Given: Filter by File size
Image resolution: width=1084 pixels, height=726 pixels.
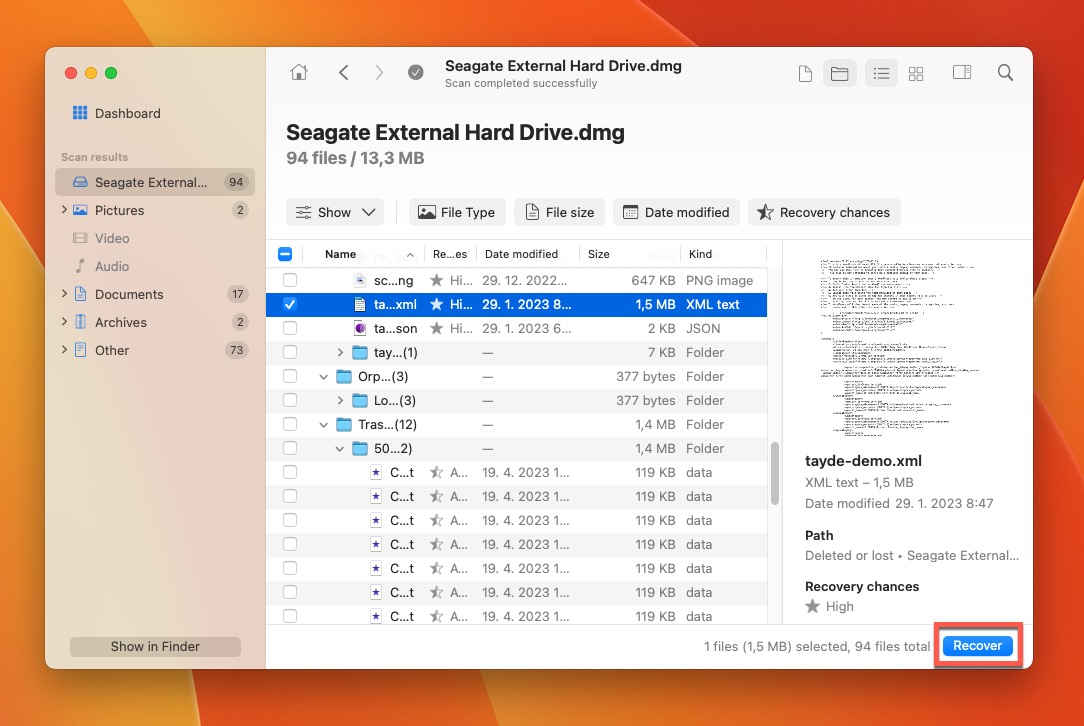Looking at the screenshot, I should pyautogui.click(x=559, y=212).
